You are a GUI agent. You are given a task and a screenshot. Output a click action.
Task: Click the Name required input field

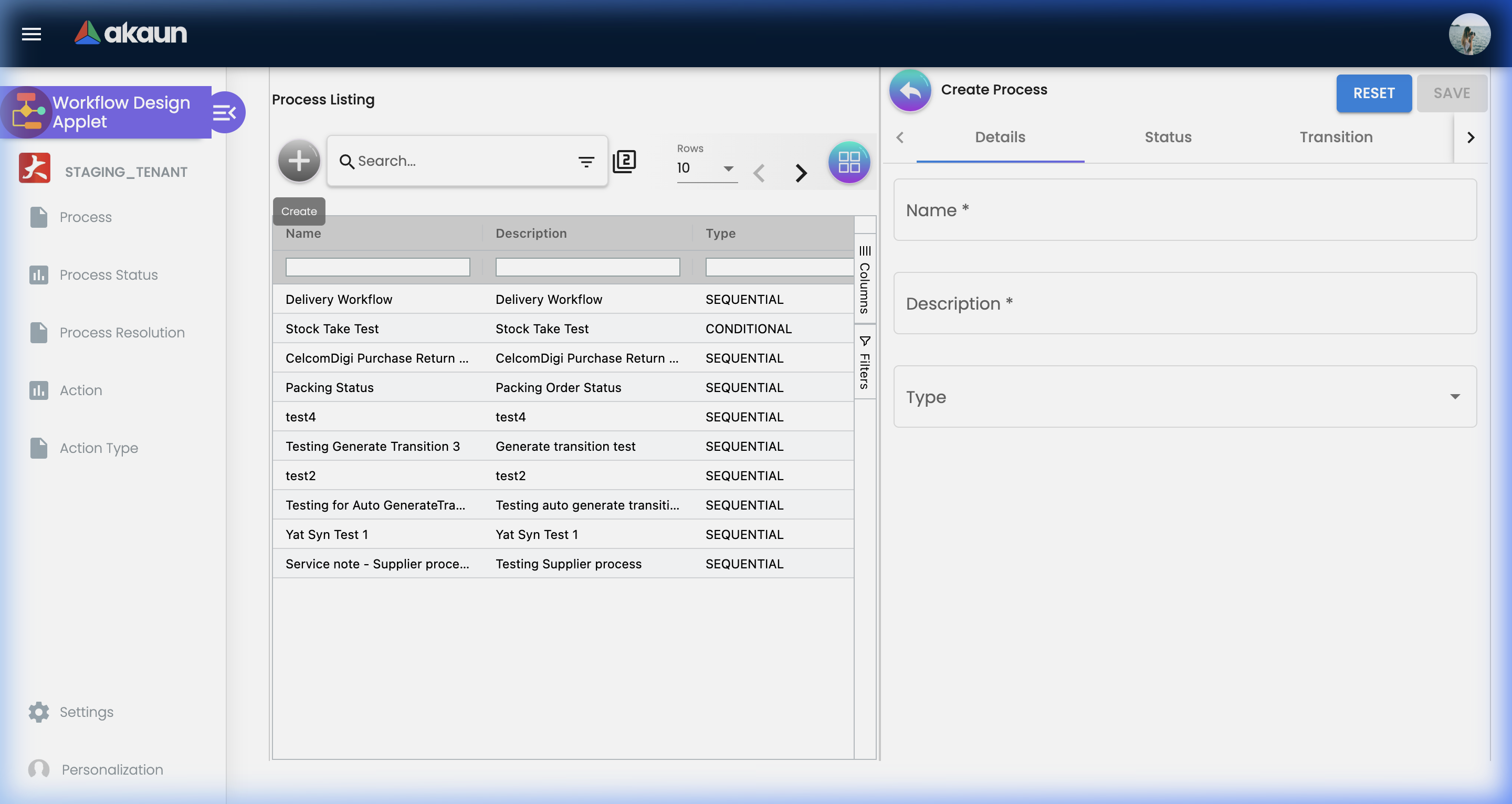tap(1184, 210)
